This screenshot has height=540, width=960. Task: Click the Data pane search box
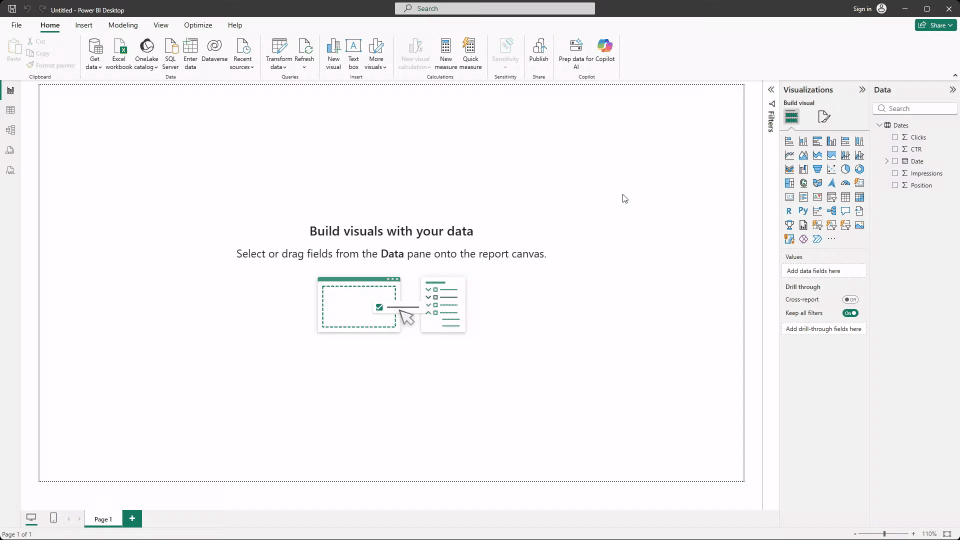point(916,108)
